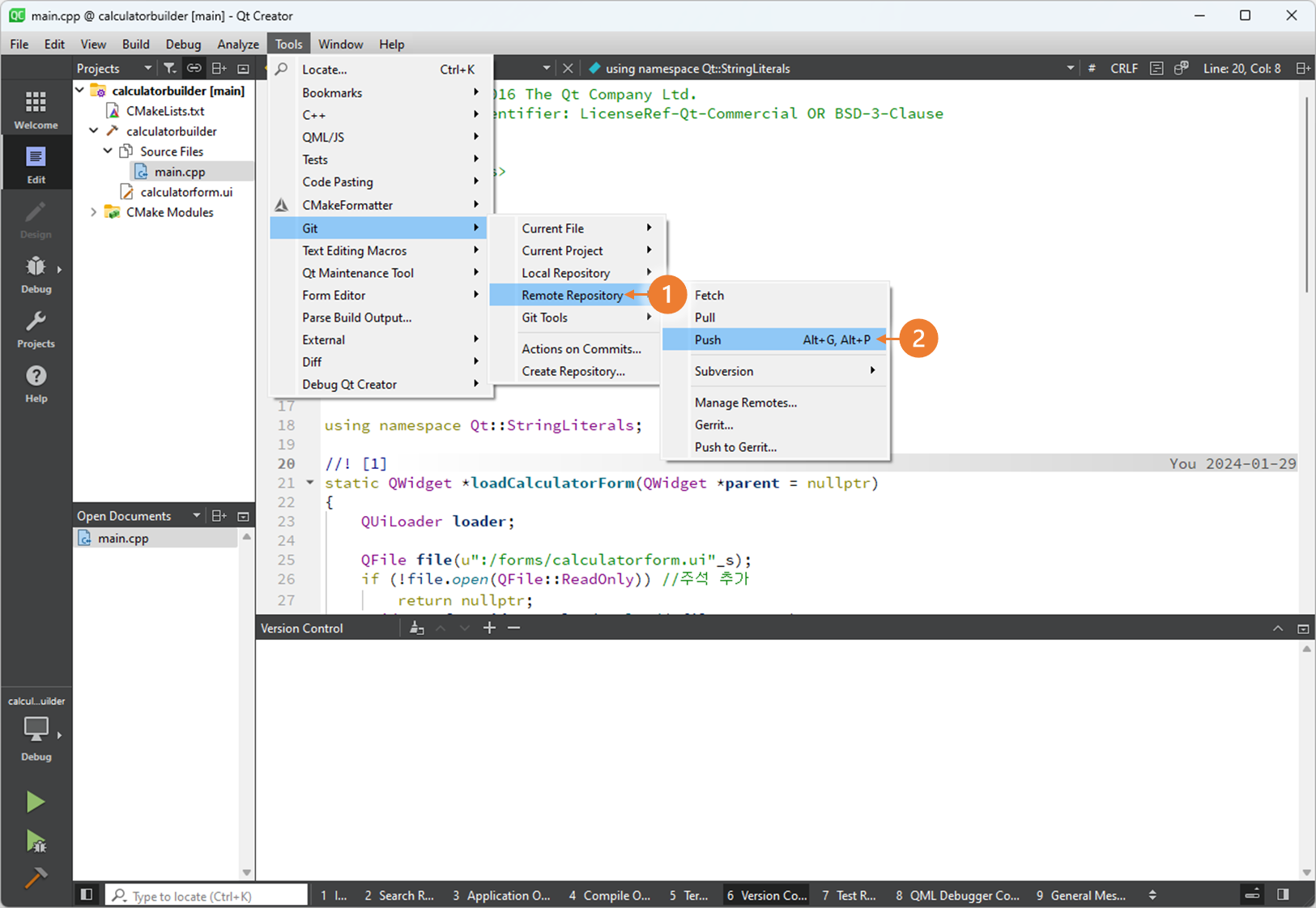
Task: Collapse the calculatorbuilder [main] project node
Action: [x=80, y=90]
